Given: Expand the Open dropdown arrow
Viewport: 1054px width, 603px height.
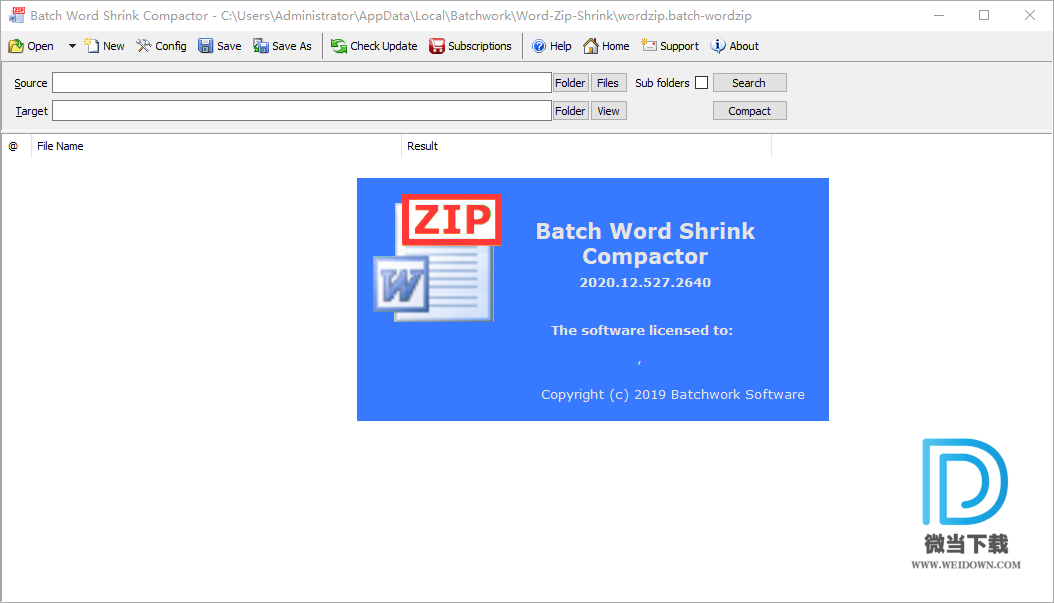Looking at the screenshot, I should point(72,46).
